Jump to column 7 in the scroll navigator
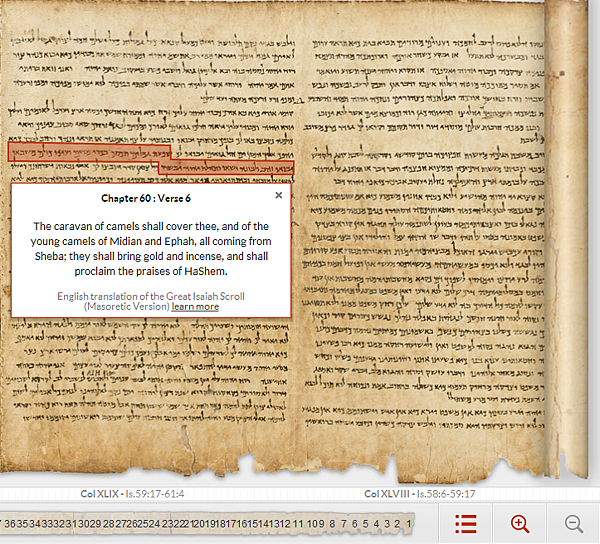 (344, 524)
